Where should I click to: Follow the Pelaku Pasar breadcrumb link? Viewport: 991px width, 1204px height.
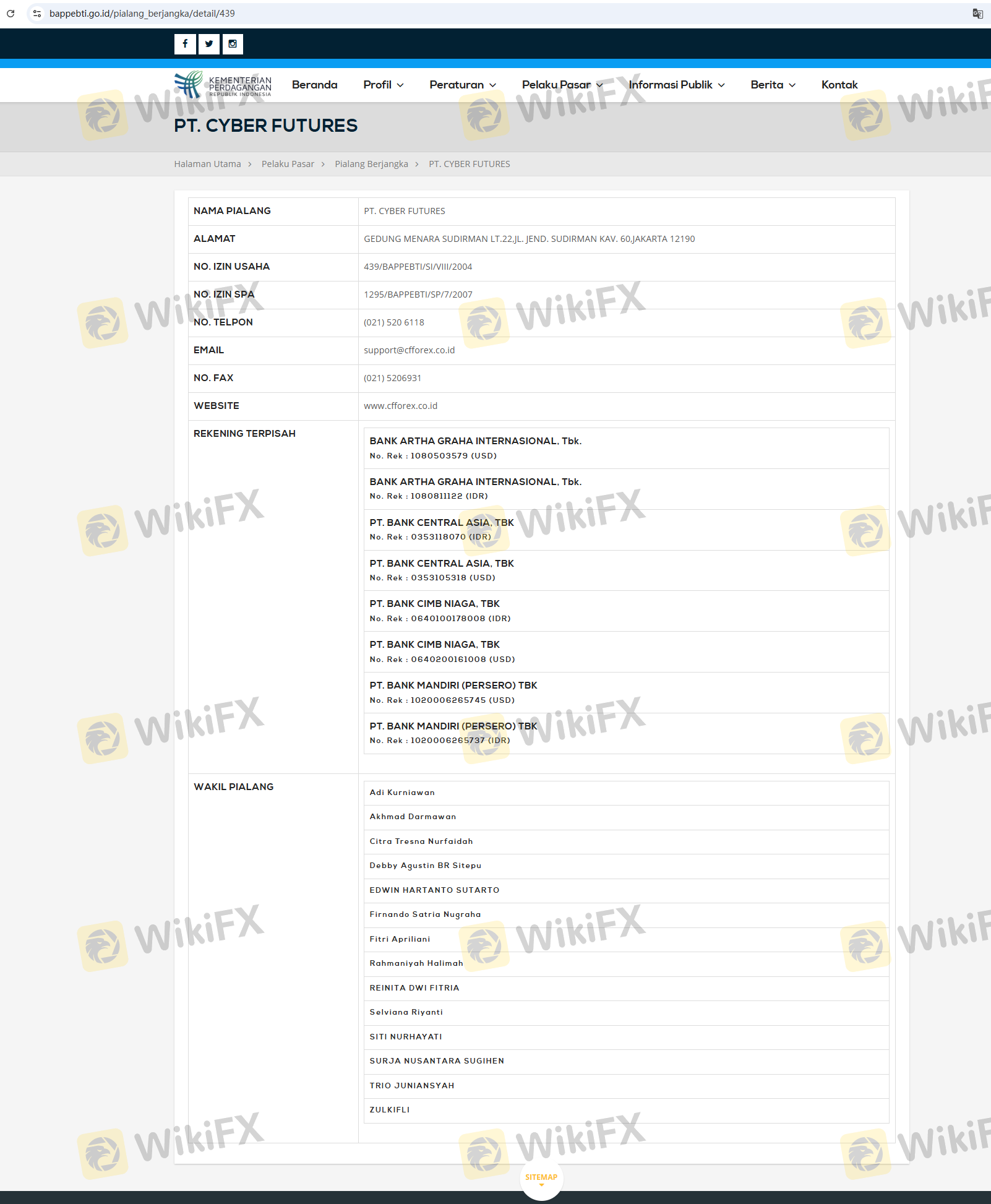[288, 164]
